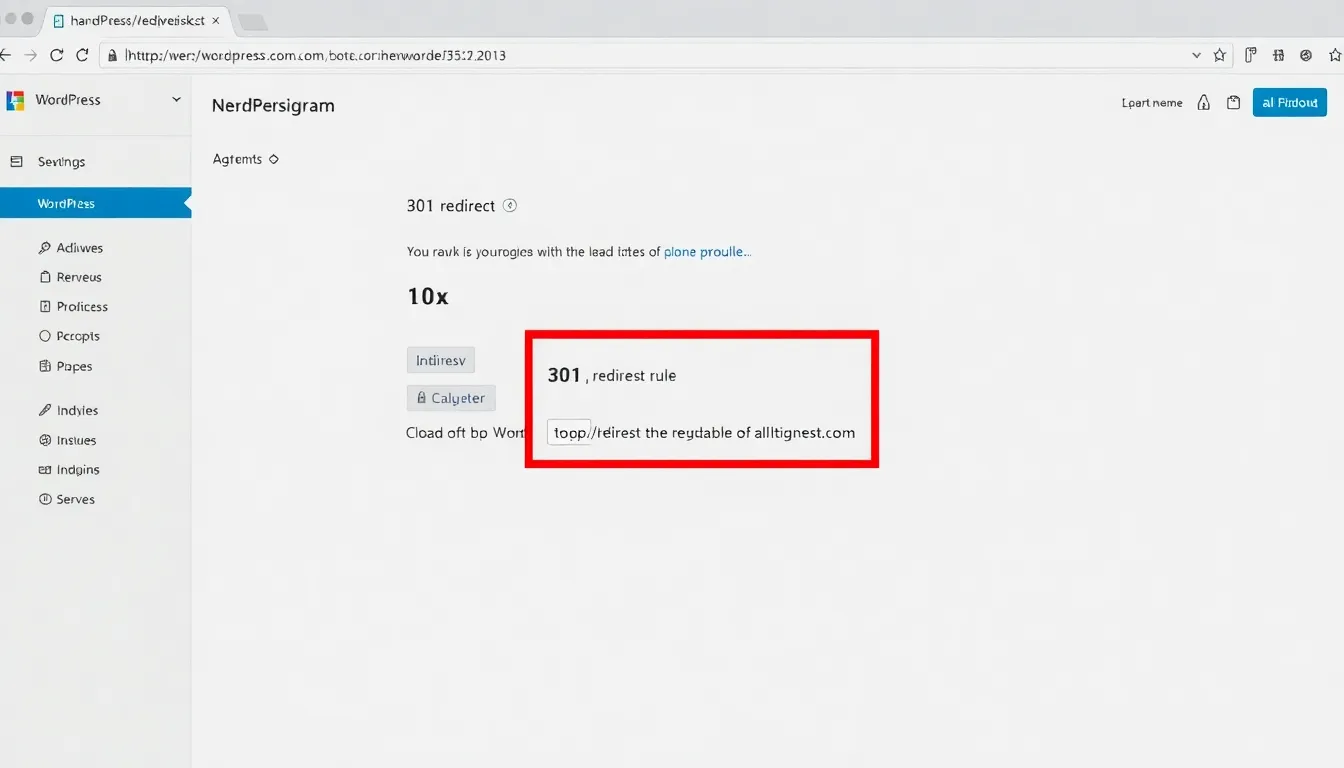This screenshot has height=768, width=1344.
Task: Open the plone proulle link
Action: [707, 251]
